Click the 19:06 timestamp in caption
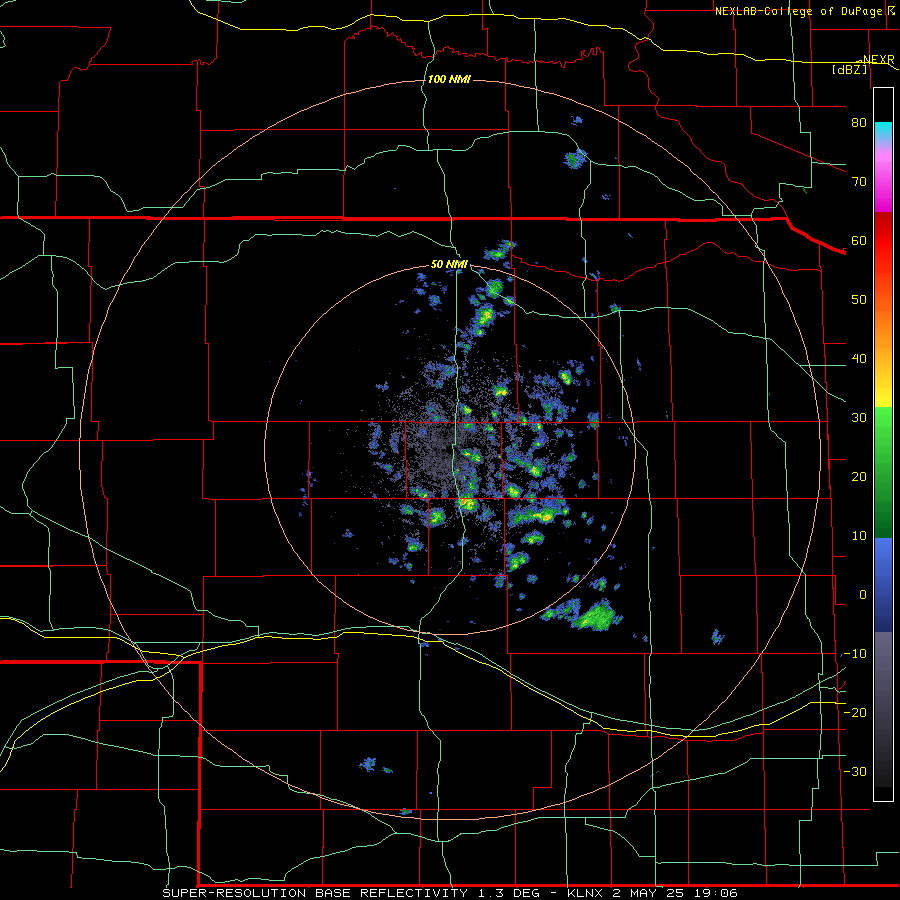Screen dimensions: 900x900 715,893
